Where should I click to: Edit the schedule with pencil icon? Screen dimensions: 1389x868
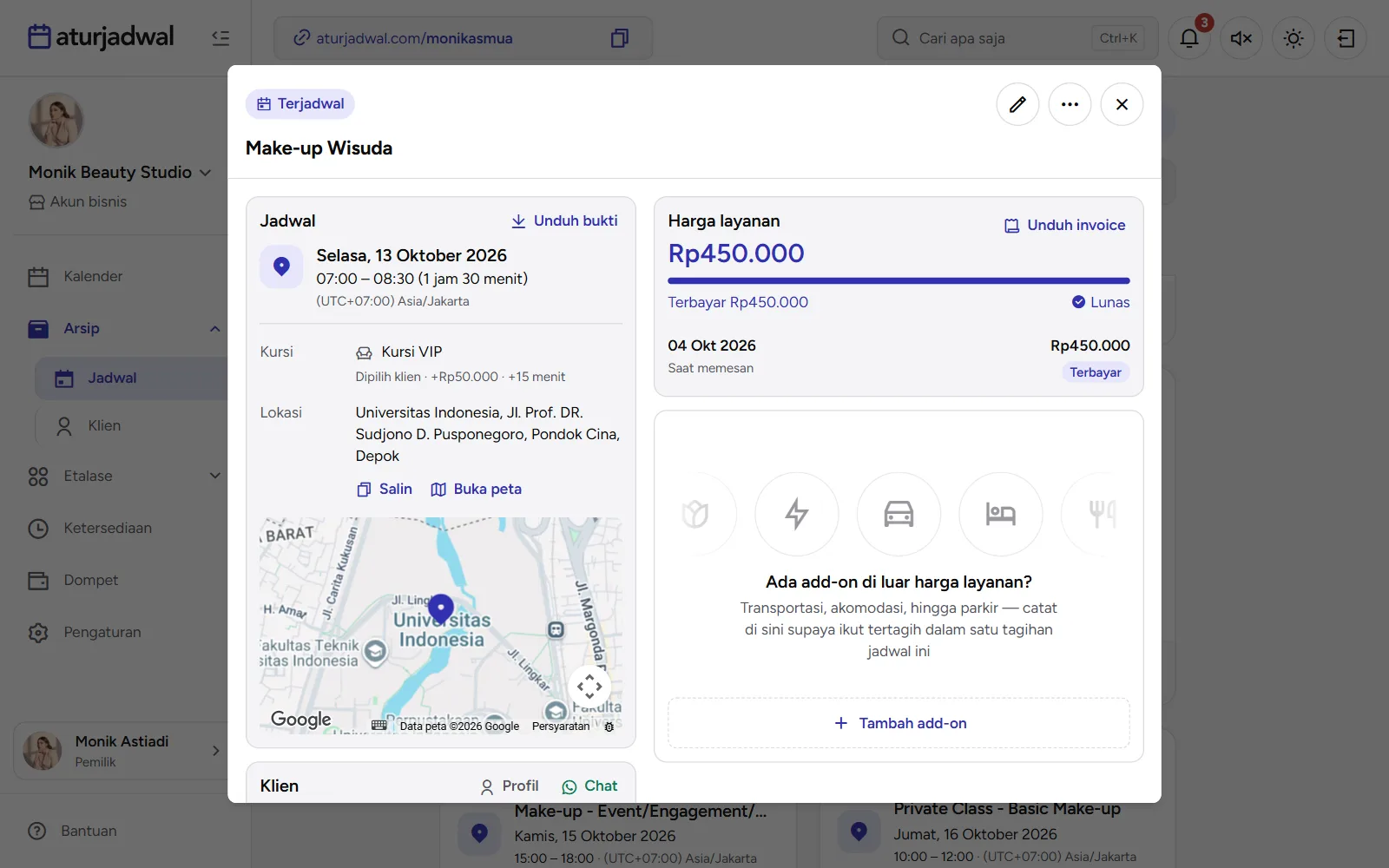point(1017,104)
